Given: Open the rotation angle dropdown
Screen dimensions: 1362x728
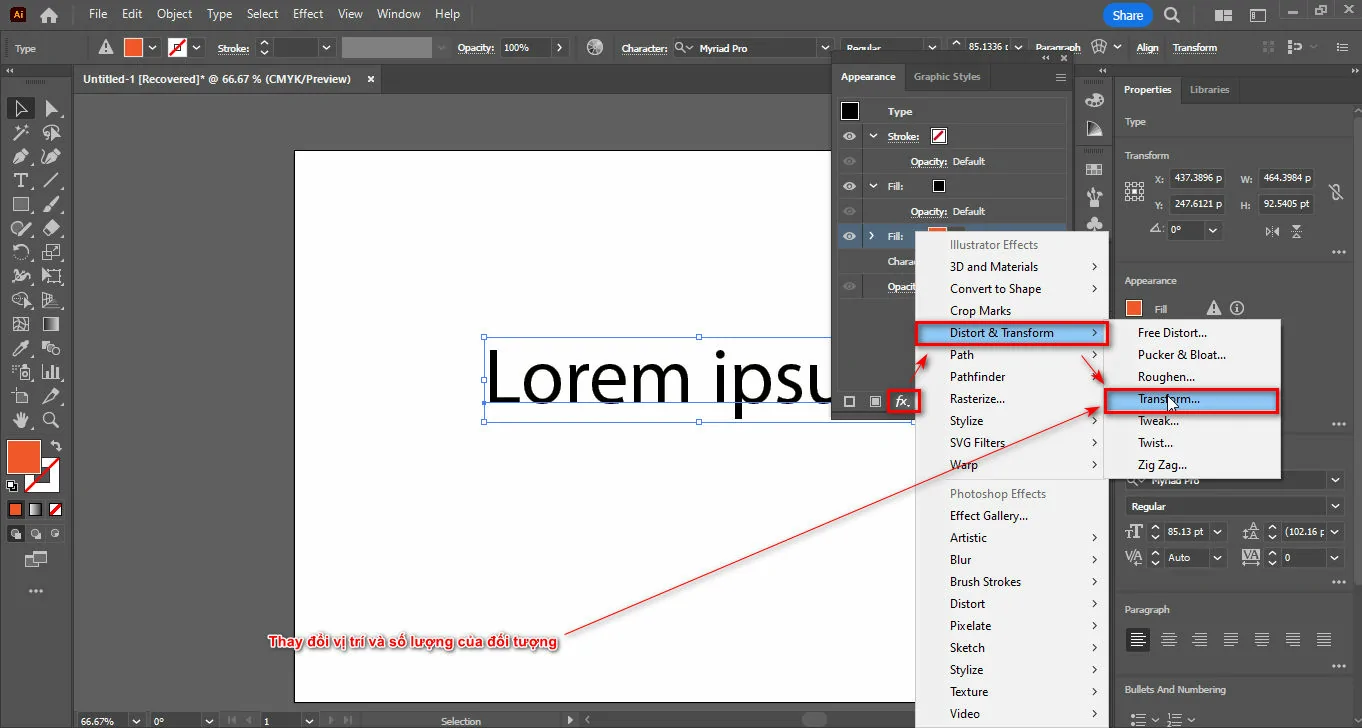Looking at the screenshot, I should click(1213, 230).
